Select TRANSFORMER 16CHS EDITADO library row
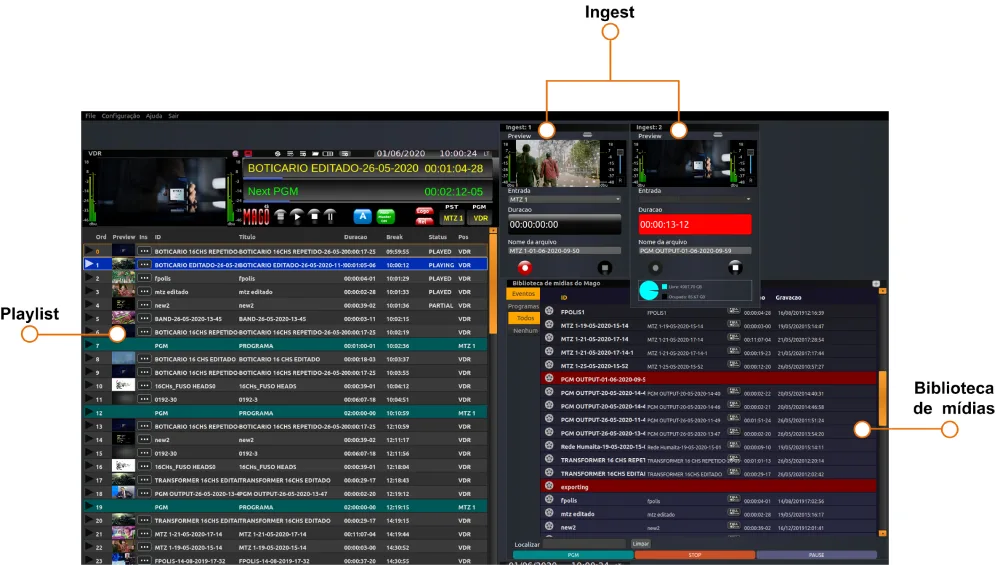 [709, 473]
